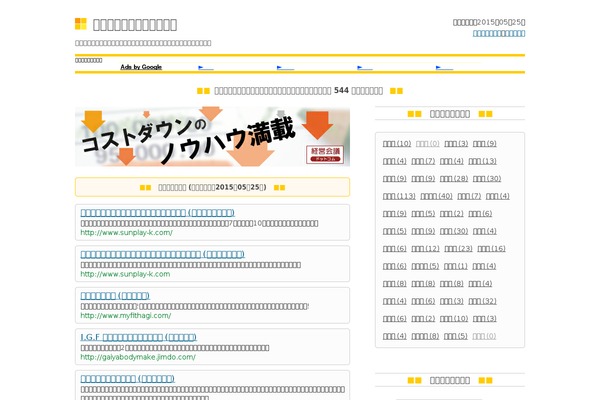Open the cost-down know-how banner ad
The image size is (600, 400).
212,137
